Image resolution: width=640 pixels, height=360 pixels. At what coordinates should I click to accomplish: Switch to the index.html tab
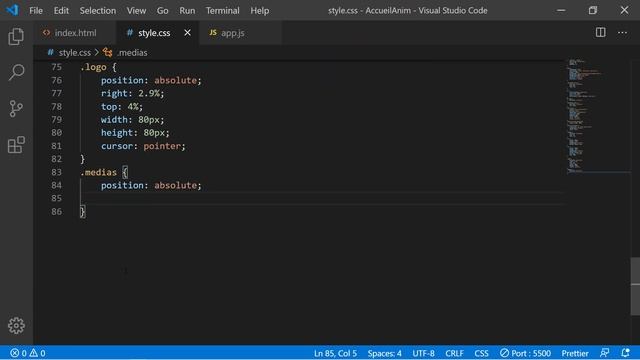click(x=76, y=33)
